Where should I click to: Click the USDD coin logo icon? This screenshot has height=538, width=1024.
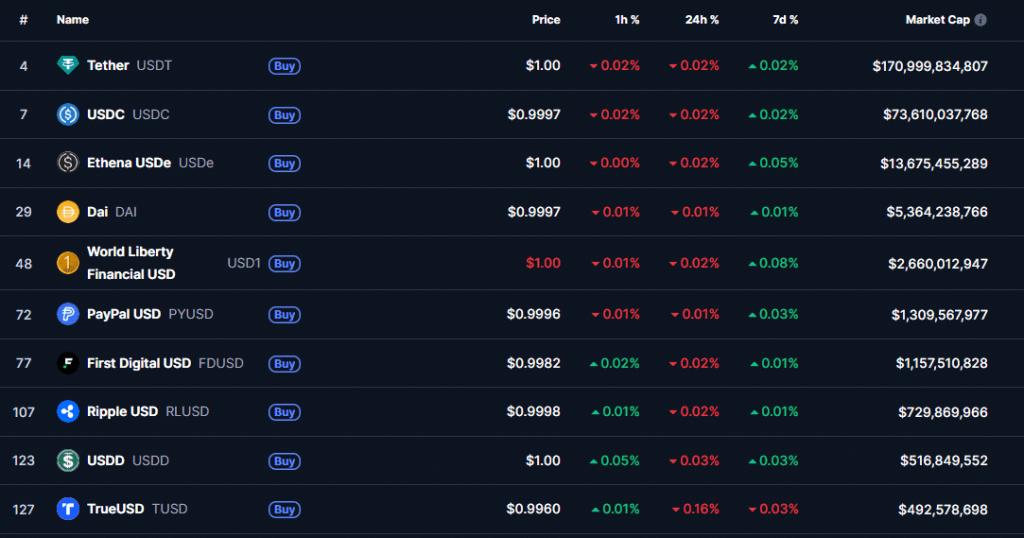click(x=68, y=461)
